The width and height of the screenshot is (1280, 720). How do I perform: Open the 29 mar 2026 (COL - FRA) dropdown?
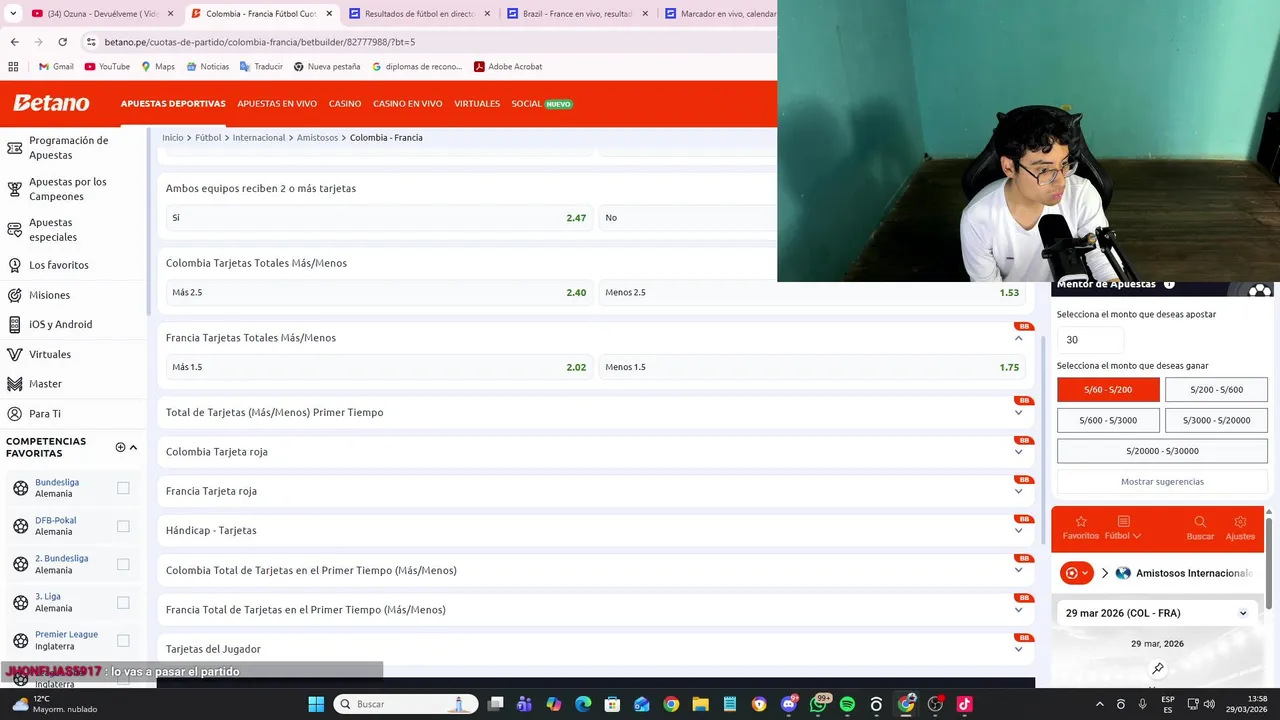click(x=1157, y=613)
